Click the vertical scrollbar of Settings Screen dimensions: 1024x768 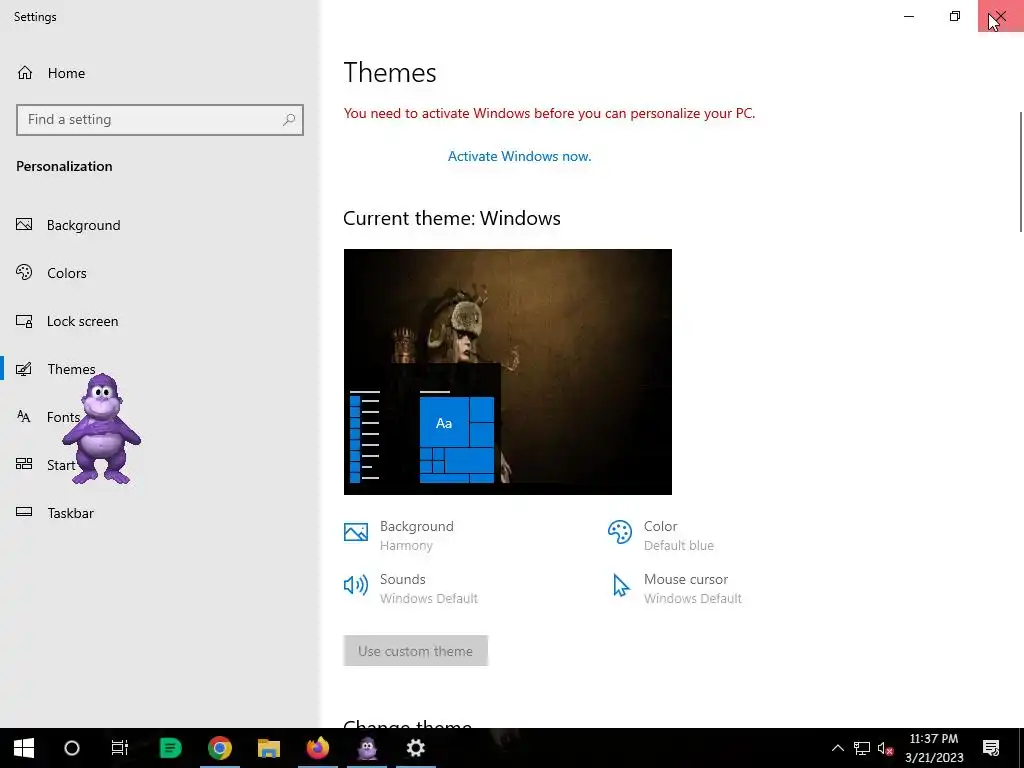[x=1021, y=171]
